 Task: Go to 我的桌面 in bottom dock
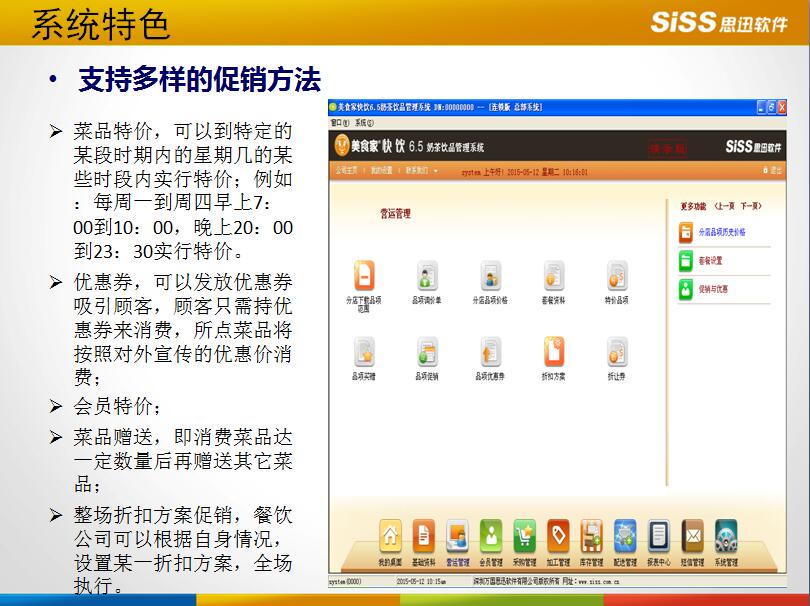pos(391,537)
